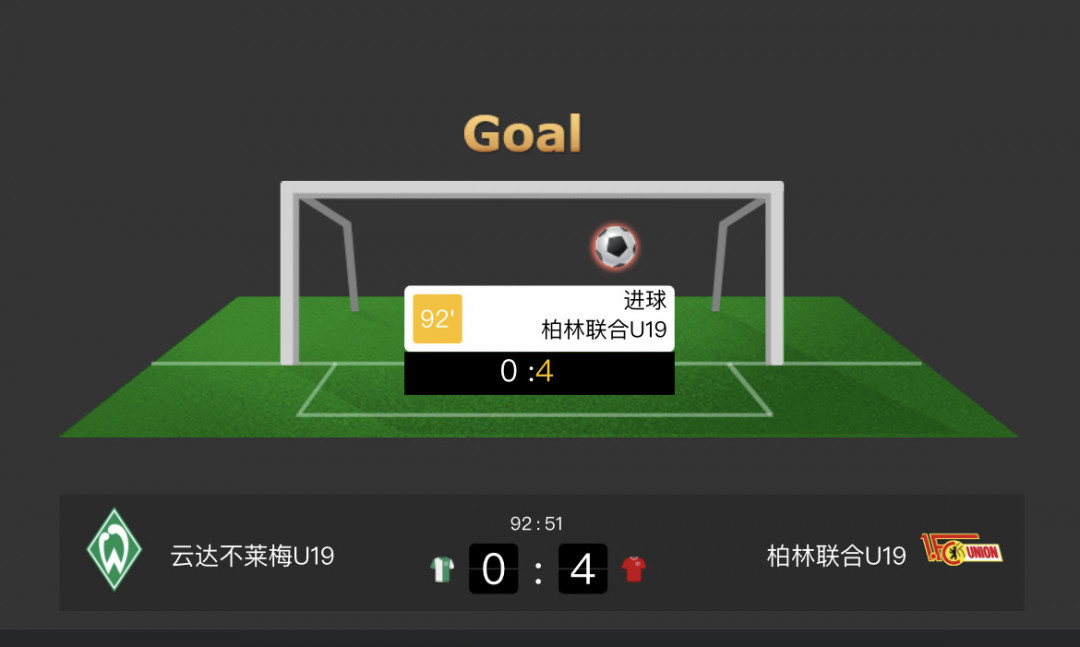Select the home team name 云达不莱梅U19

tap(252, 555)
